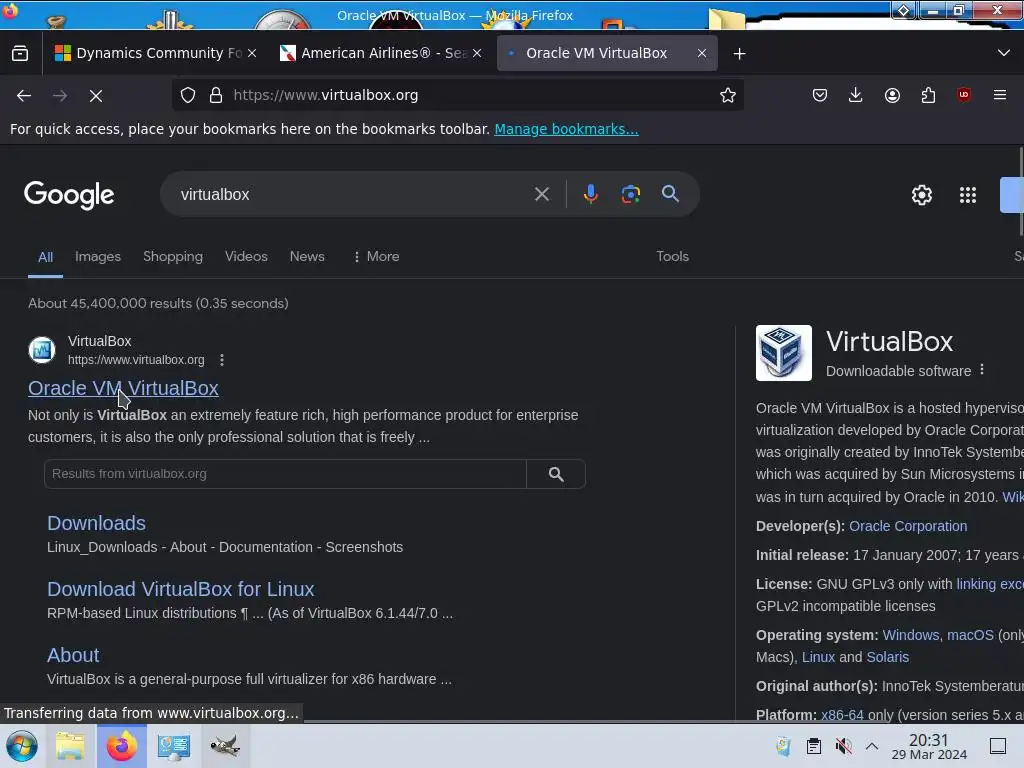Click the Google logo
Viewport: 1024px width, 768px height.
point(69,195)
